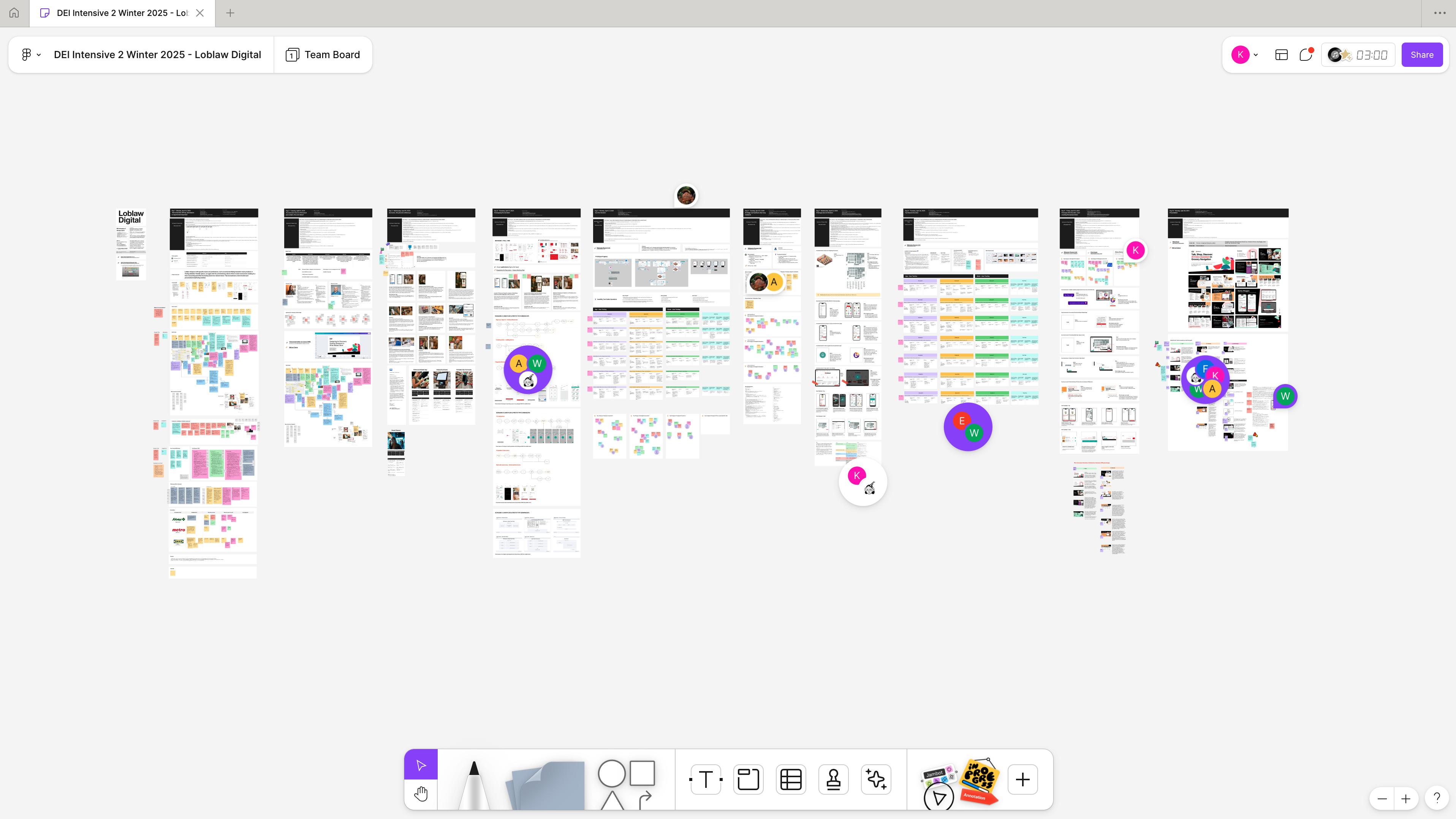Select the Hand tool
Viewport: 1456px width, 819px height.
pos(421,794)
